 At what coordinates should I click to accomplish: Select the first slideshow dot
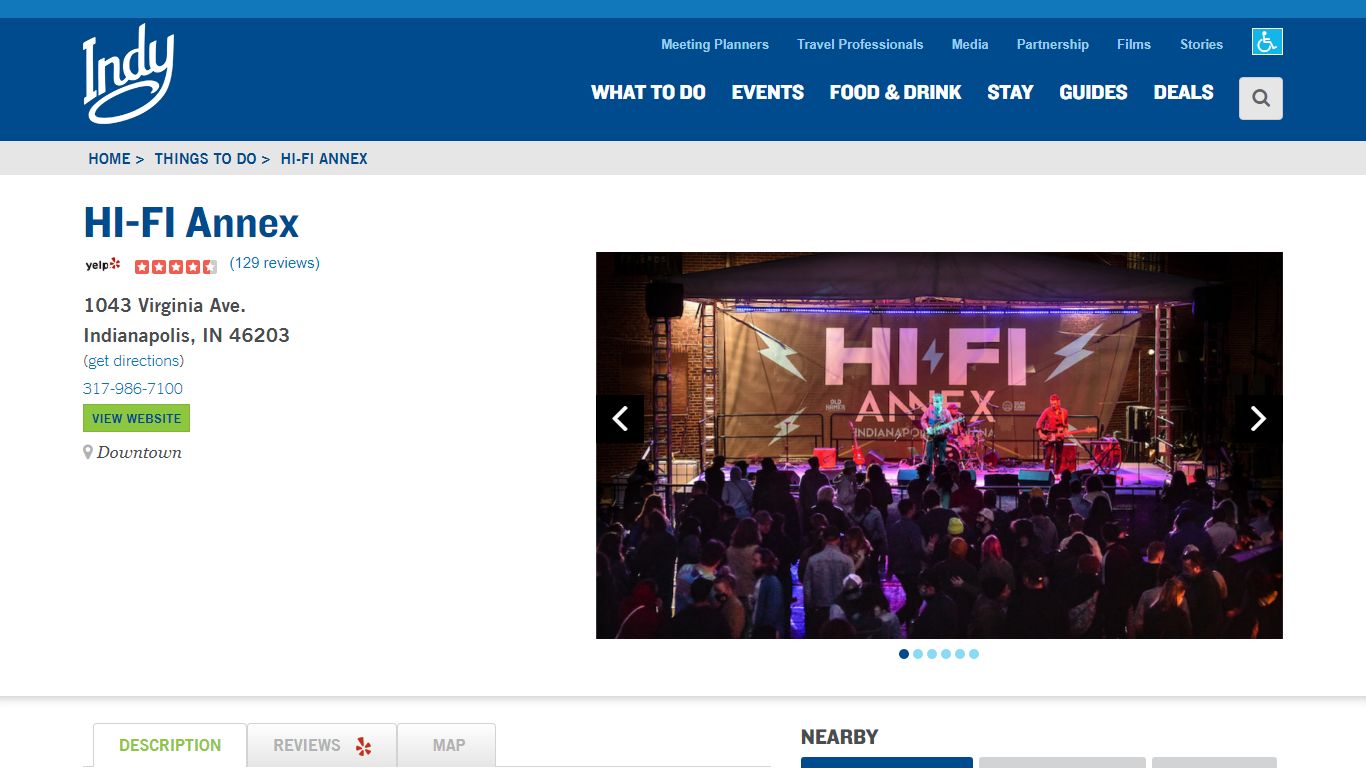tap(904, 654)
